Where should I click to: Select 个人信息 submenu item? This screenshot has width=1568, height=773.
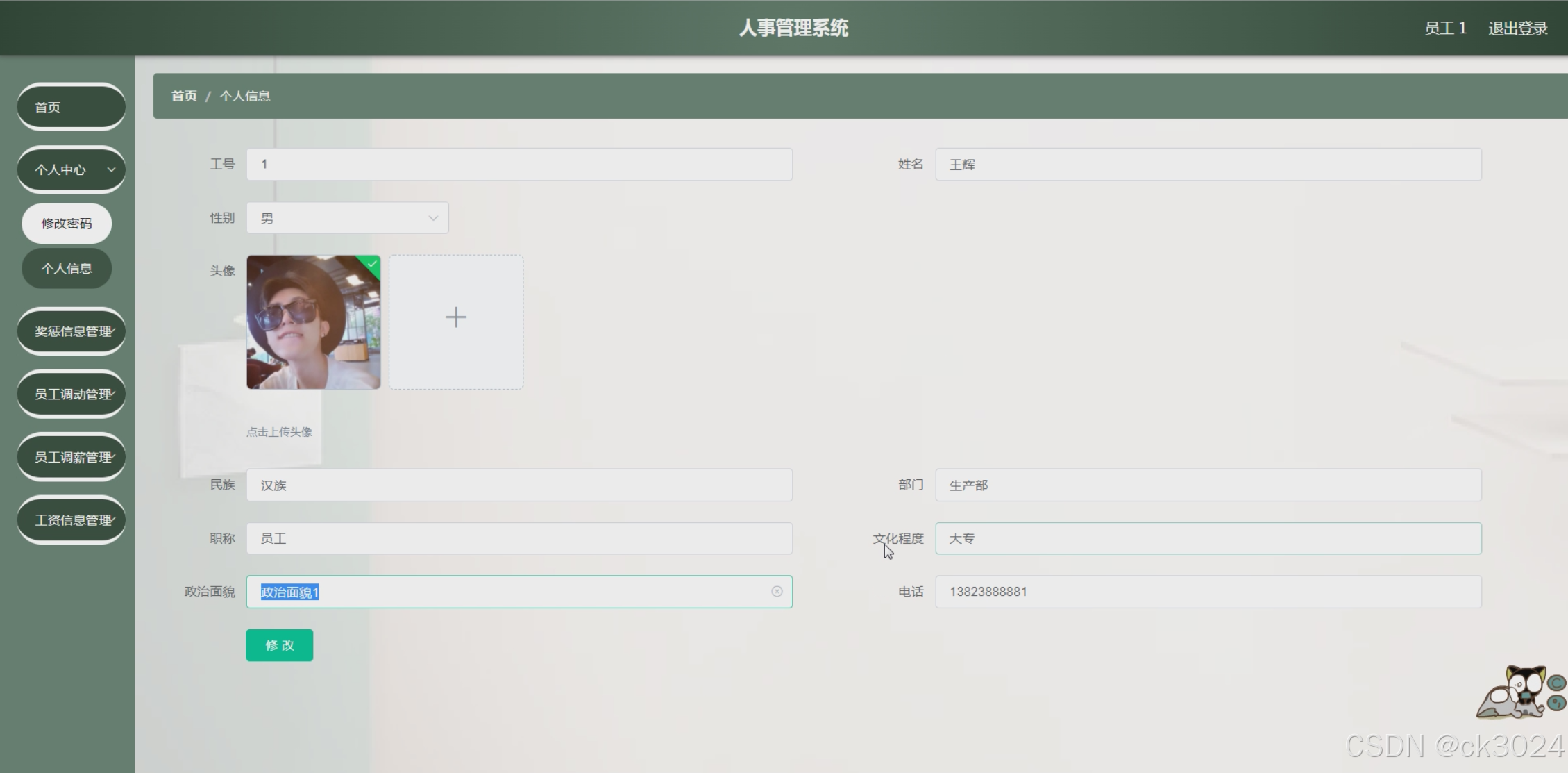click(x=67, y=268)
